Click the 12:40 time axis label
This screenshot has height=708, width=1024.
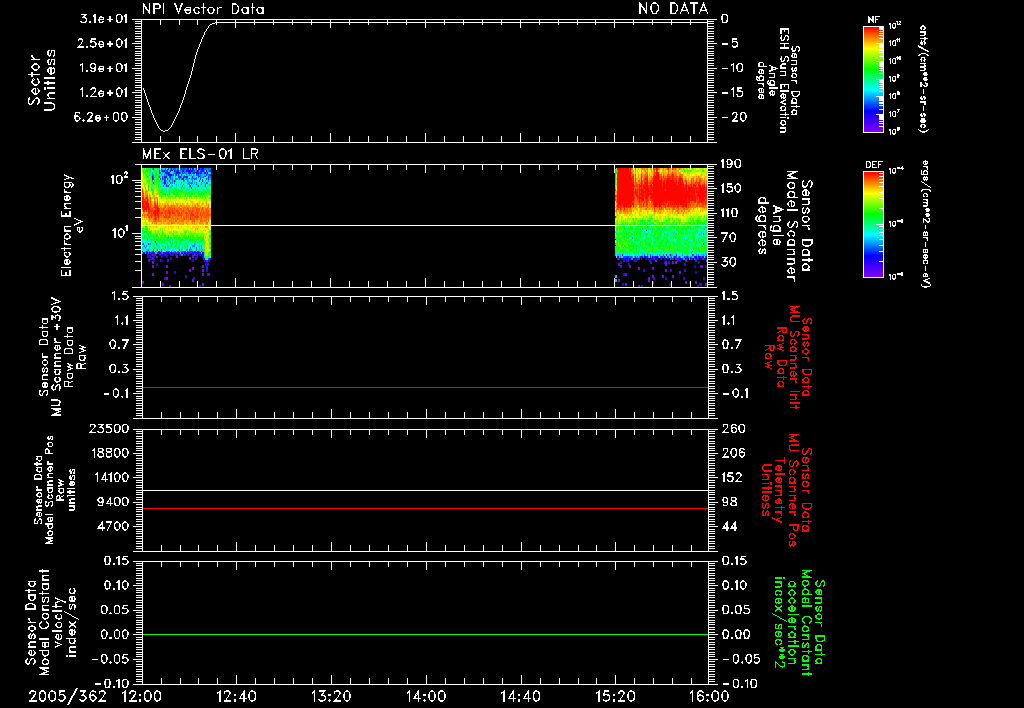pos(236,696)
